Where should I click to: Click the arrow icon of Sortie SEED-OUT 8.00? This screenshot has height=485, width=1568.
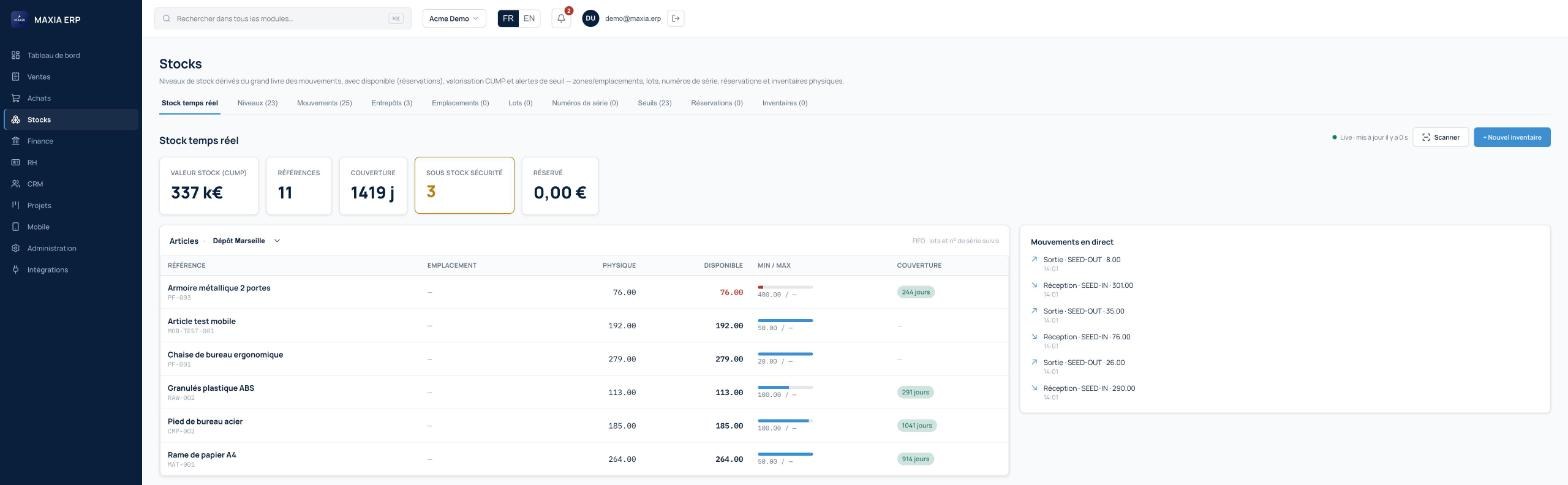click(x=1035, y=259)
